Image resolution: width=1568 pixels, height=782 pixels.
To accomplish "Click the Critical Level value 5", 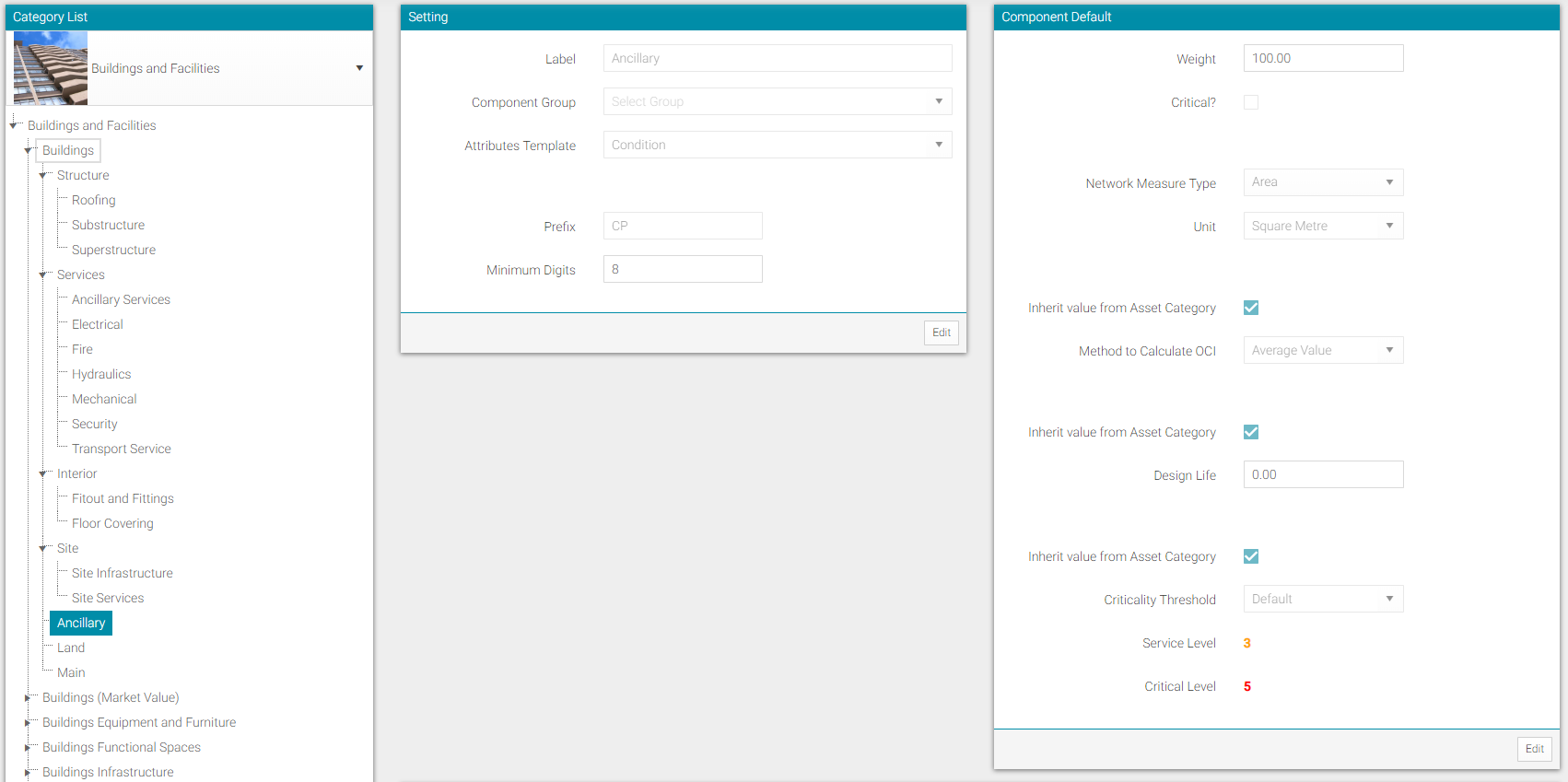I will tap(1247, 686).
